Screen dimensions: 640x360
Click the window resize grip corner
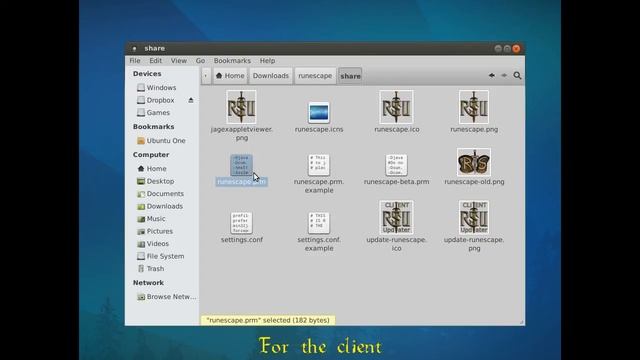coord(522,322)
